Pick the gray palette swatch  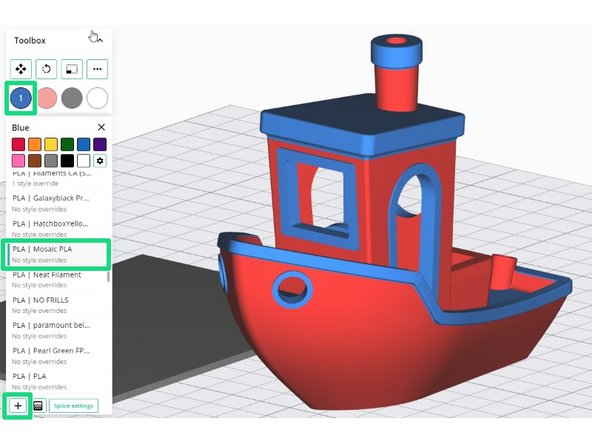[51, 160]
